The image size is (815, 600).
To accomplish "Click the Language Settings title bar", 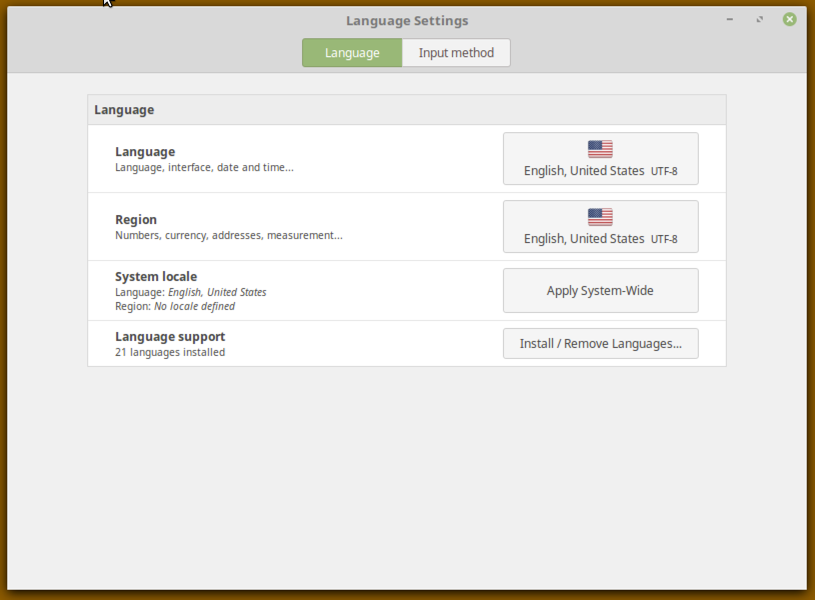I will click(x=407, y=20).
